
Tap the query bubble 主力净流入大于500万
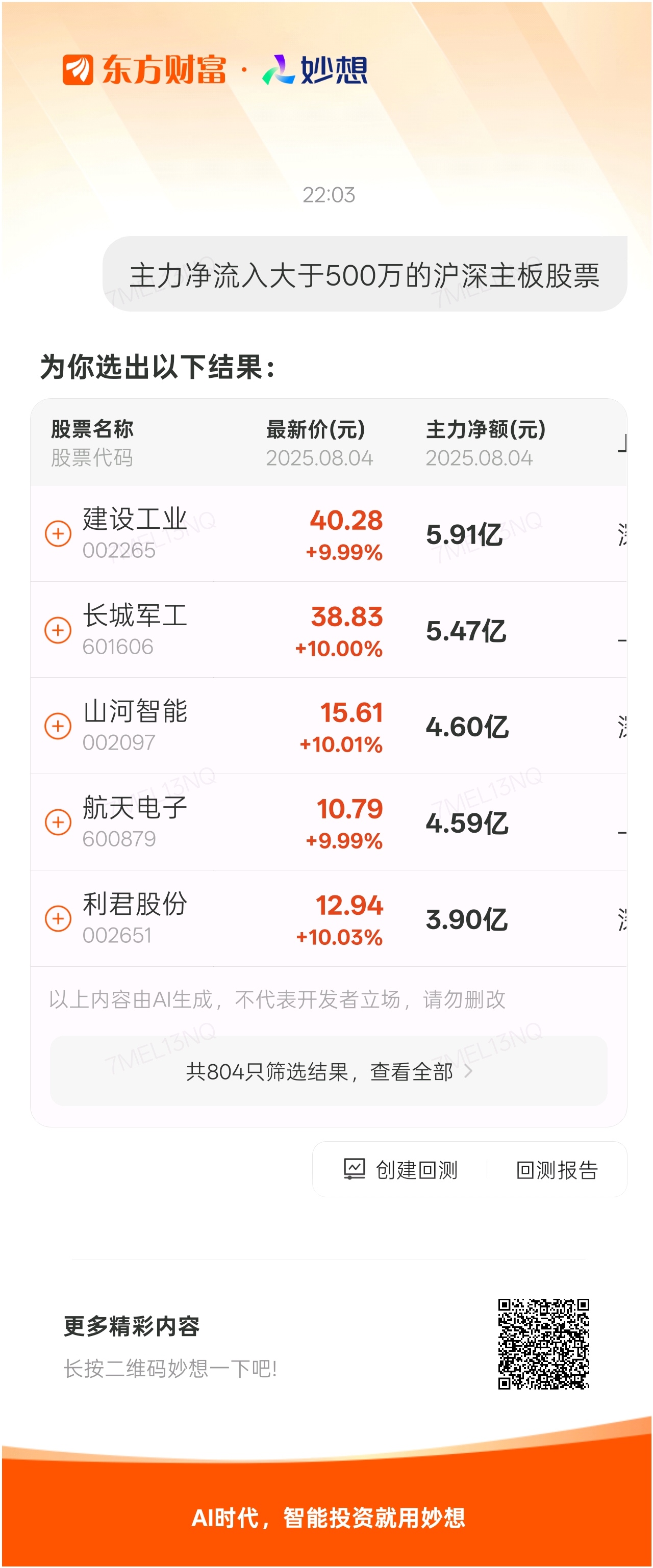point(365,274)
